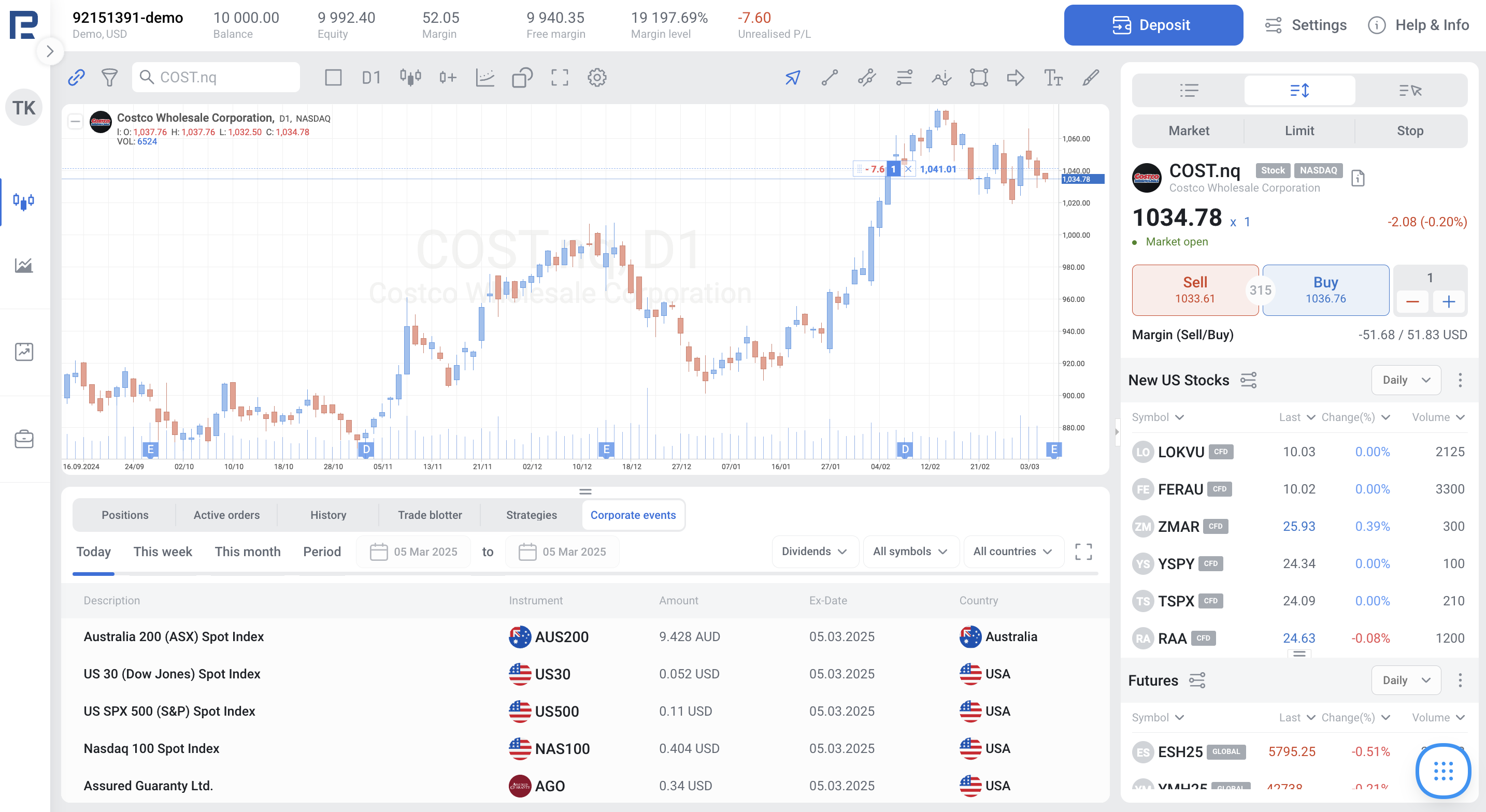The image size is (1486, 812).
Task: Click the chart-link chain icon
Action: coord(76,77)
